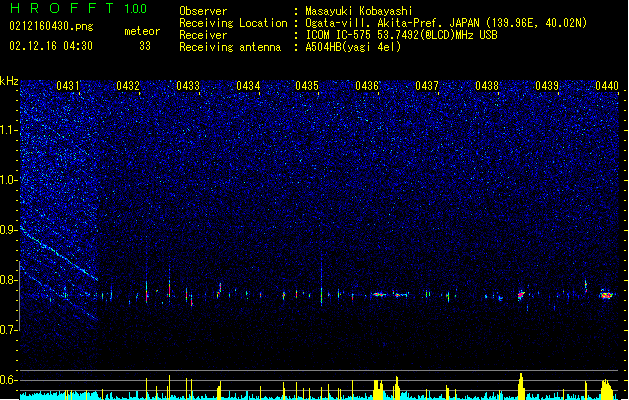
Task: Click the 0439 time marker
Action: point(547,86)
